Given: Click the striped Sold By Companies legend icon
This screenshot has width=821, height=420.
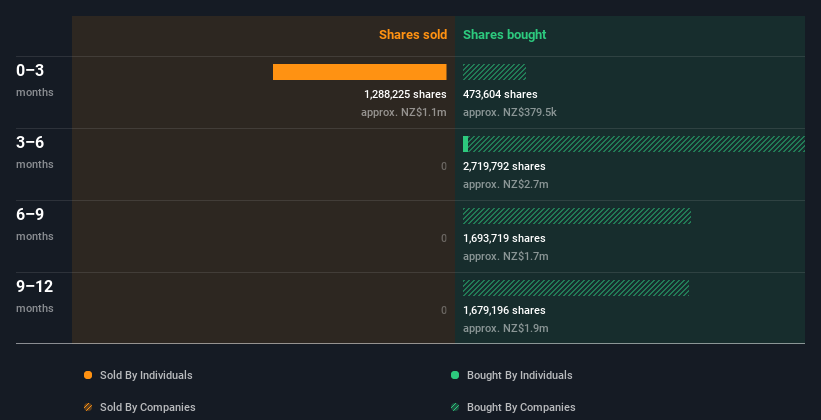Looking at the screenshot, I should tap(88, 407).
